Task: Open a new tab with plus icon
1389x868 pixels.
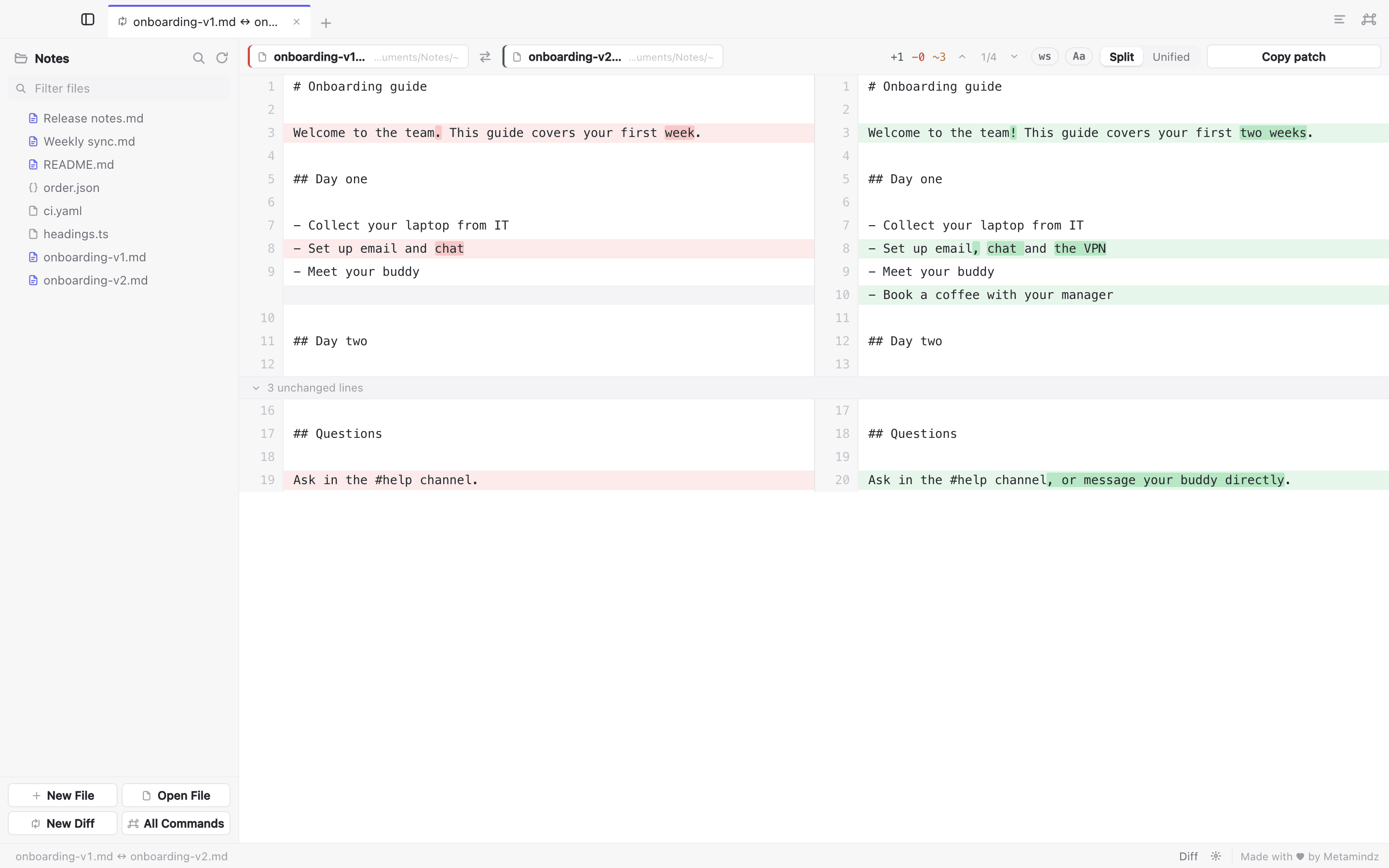Action: [326, 23]
